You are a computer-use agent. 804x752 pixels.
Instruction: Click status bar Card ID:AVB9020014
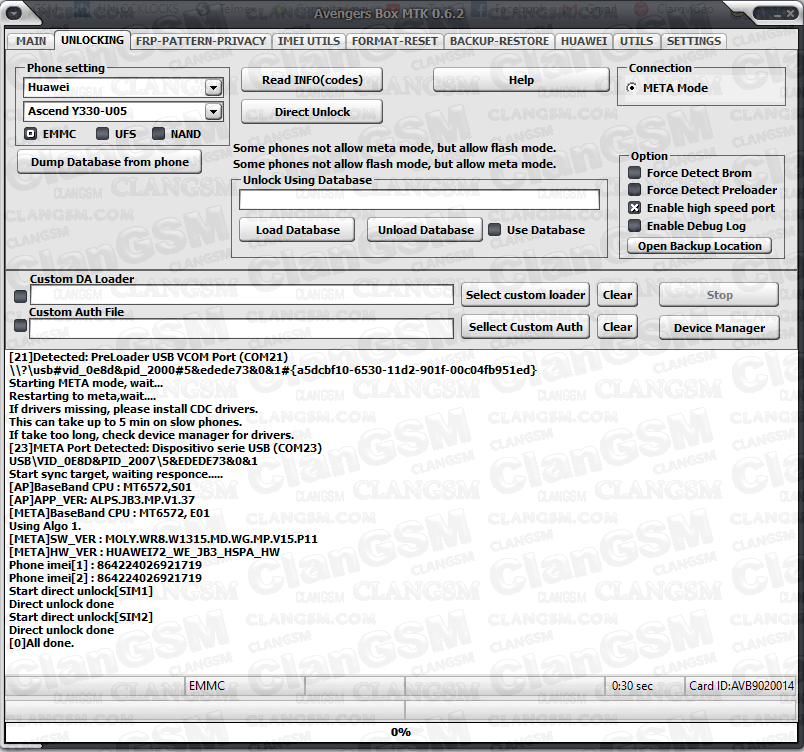coord(741,686)
